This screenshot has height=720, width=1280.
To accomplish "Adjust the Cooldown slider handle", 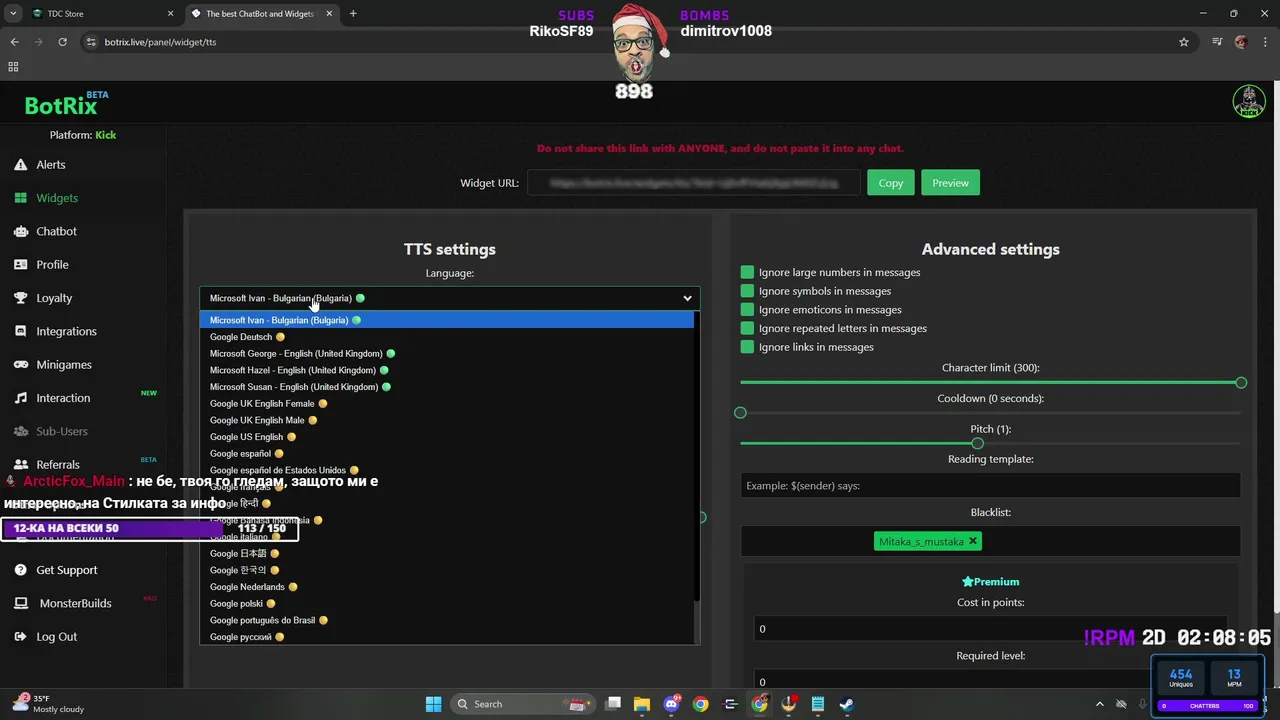I will point(740,413).
